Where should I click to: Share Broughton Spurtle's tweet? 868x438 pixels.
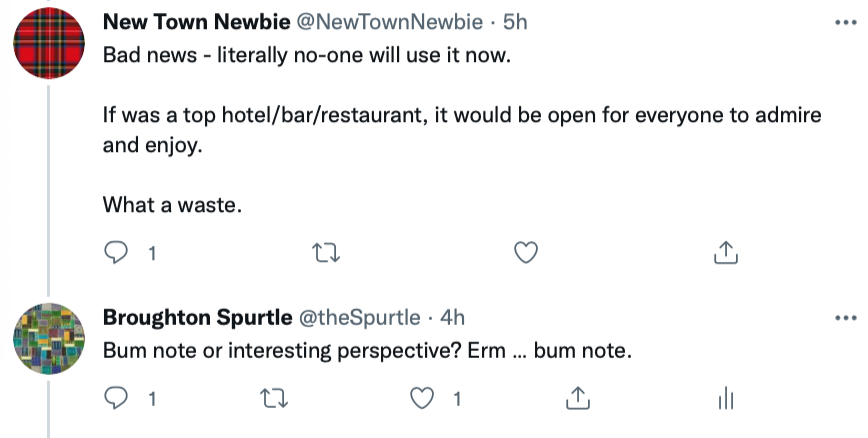(x=578, y=398)
